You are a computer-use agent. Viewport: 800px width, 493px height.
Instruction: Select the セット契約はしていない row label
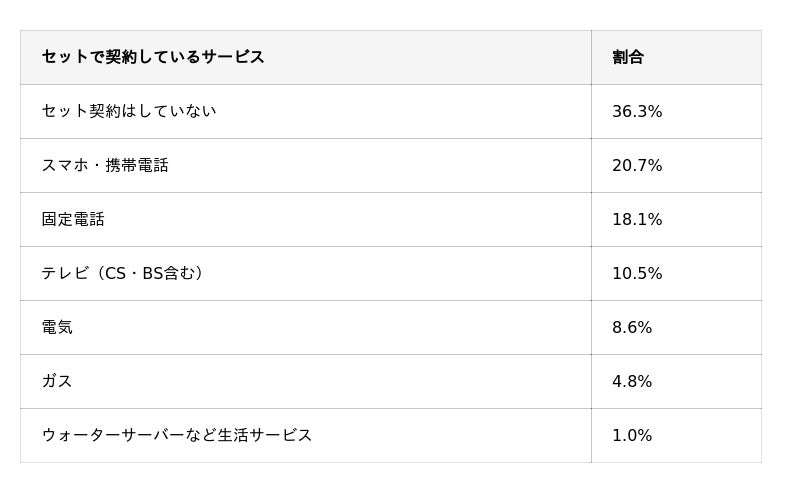click(129, 111)
